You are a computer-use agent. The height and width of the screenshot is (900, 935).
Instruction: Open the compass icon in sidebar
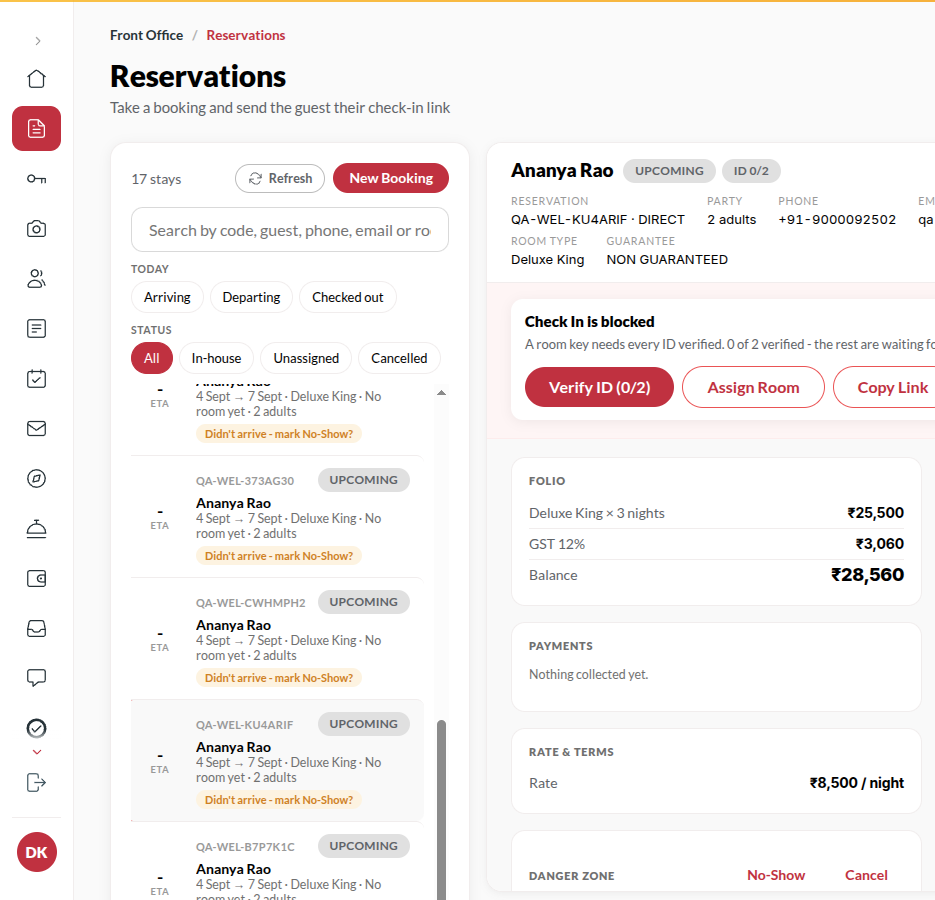coord(36,478)
